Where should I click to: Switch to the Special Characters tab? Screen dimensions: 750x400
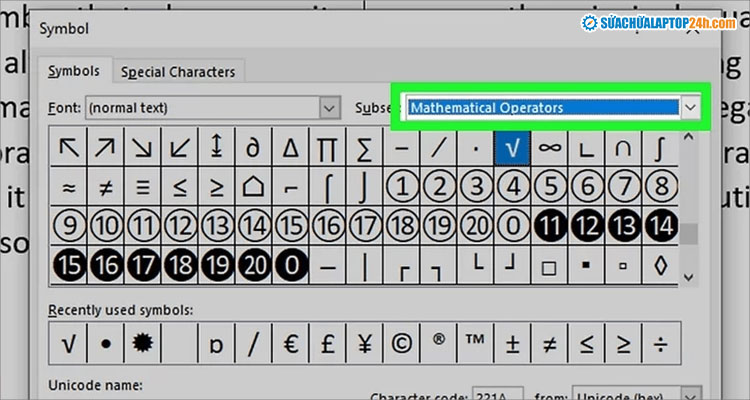click(x=178, y=72)
